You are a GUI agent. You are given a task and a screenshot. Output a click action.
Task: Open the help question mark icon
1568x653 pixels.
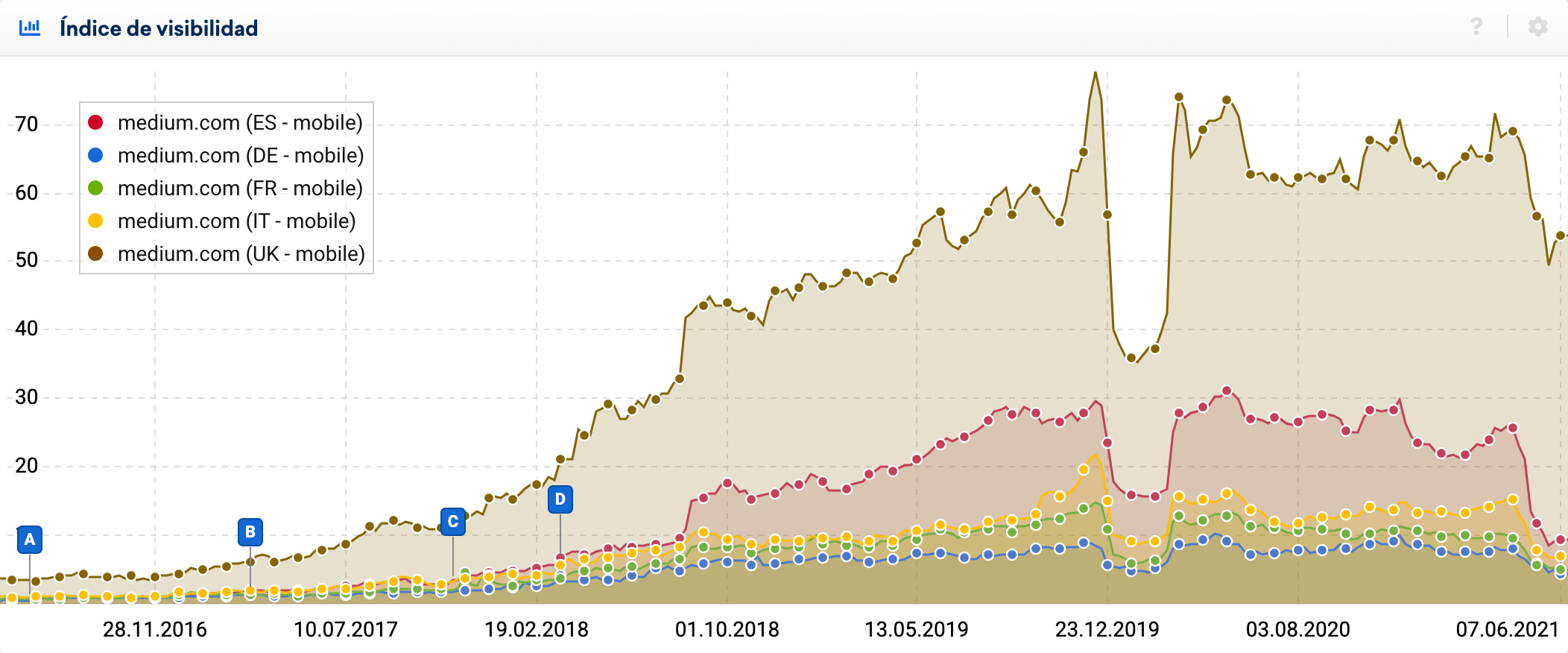1476,28
